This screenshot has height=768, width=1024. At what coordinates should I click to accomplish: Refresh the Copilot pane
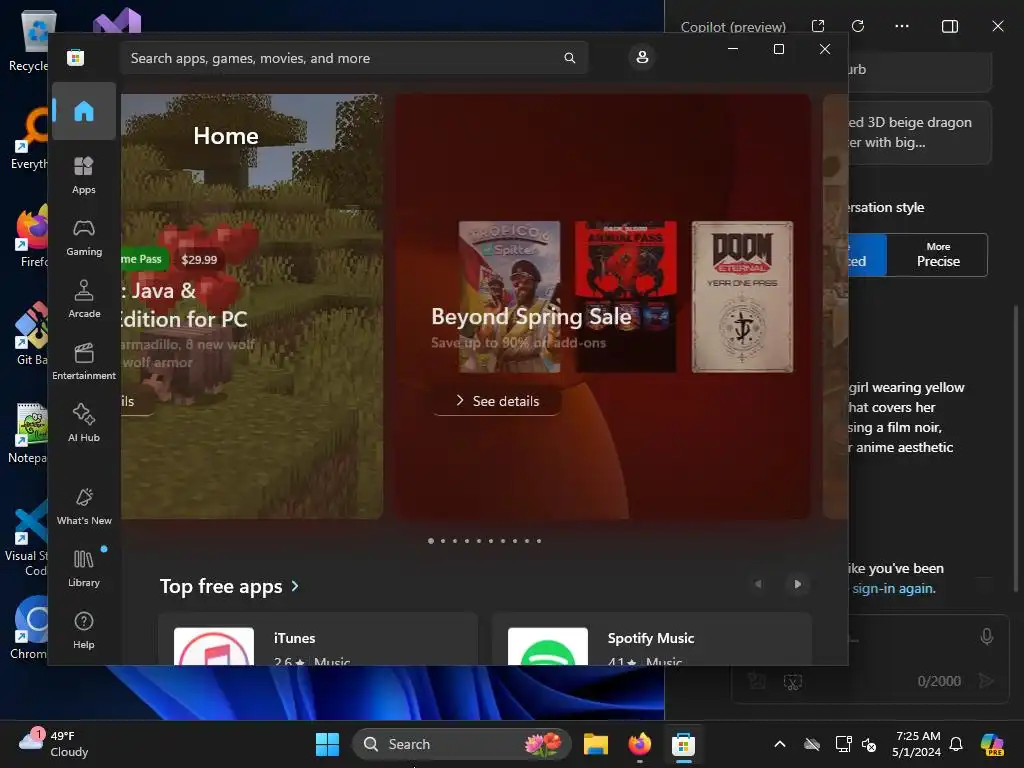pyautogui.click(x=858, y=26)
